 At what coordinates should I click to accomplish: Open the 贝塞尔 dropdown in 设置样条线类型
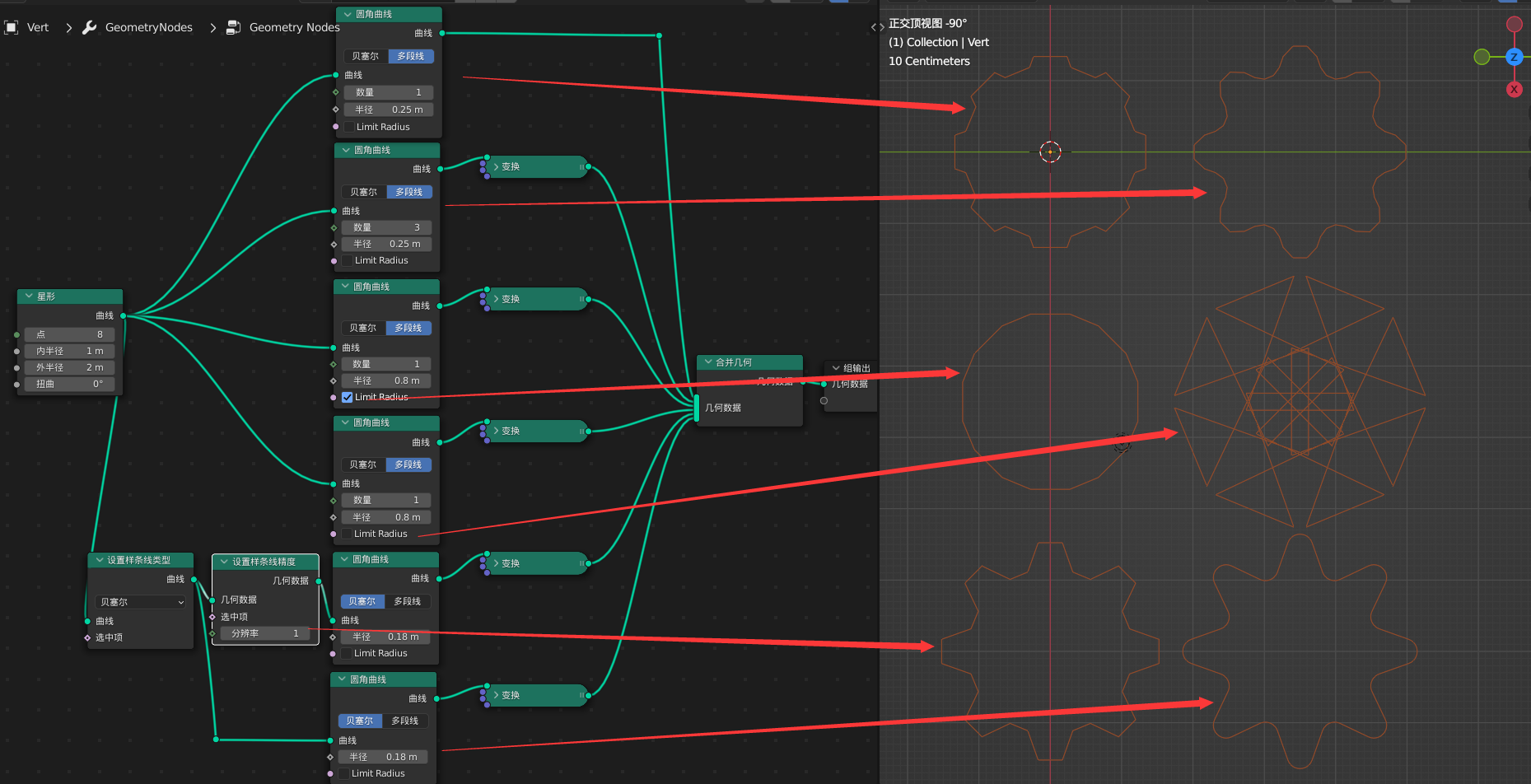tap(142, 602)
